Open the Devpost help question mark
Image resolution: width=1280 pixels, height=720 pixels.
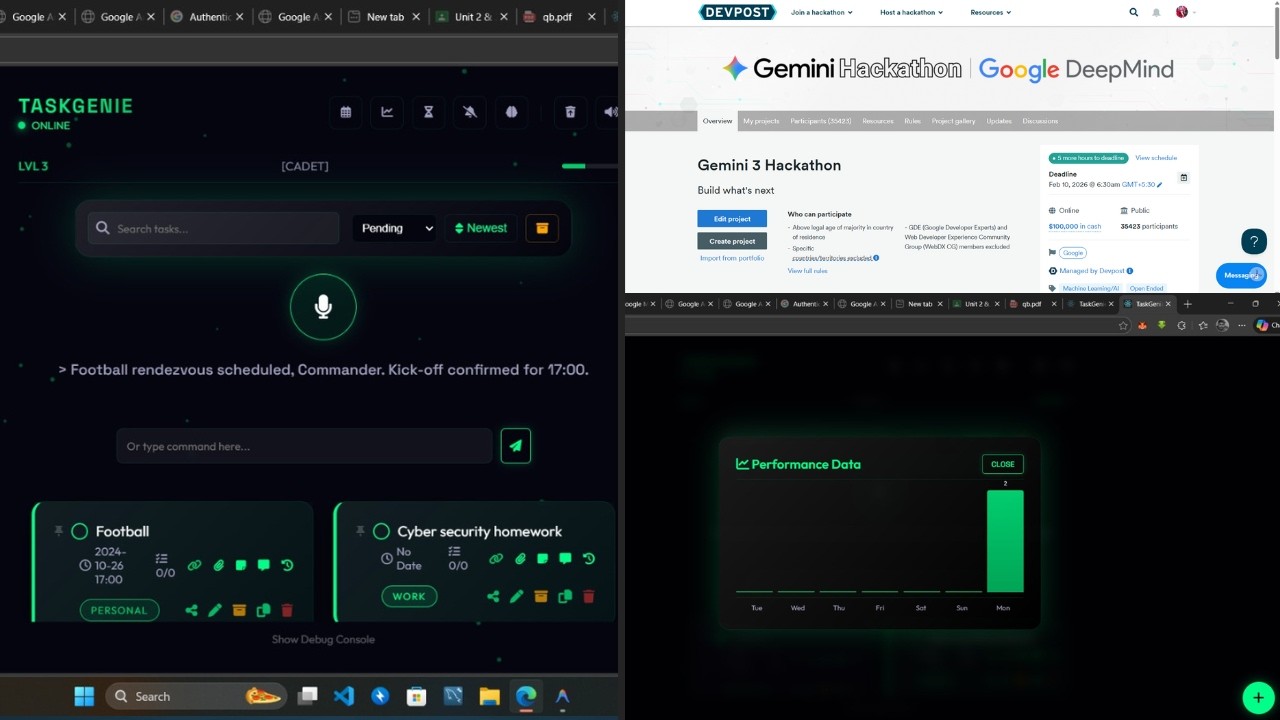tap(1254, 241)
